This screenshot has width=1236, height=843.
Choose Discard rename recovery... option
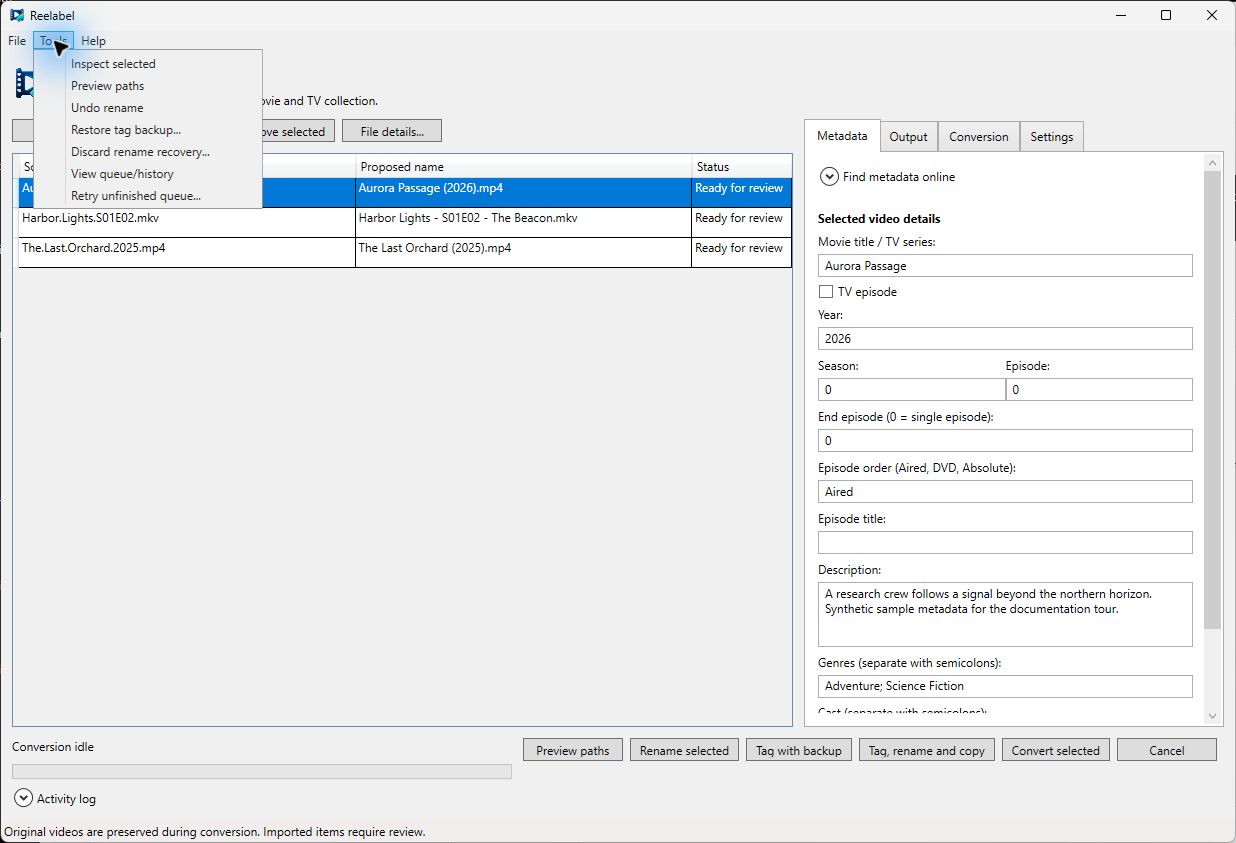click(x=148, y=152)
